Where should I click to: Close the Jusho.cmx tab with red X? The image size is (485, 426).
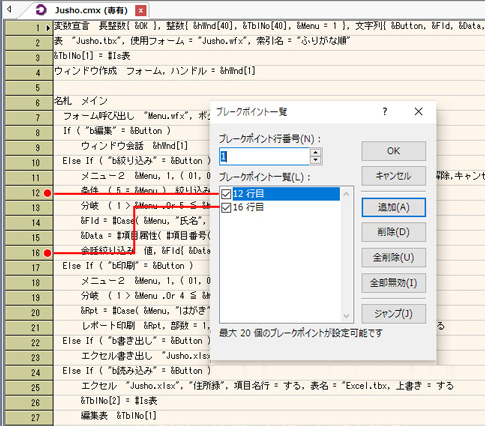[141, 11]
